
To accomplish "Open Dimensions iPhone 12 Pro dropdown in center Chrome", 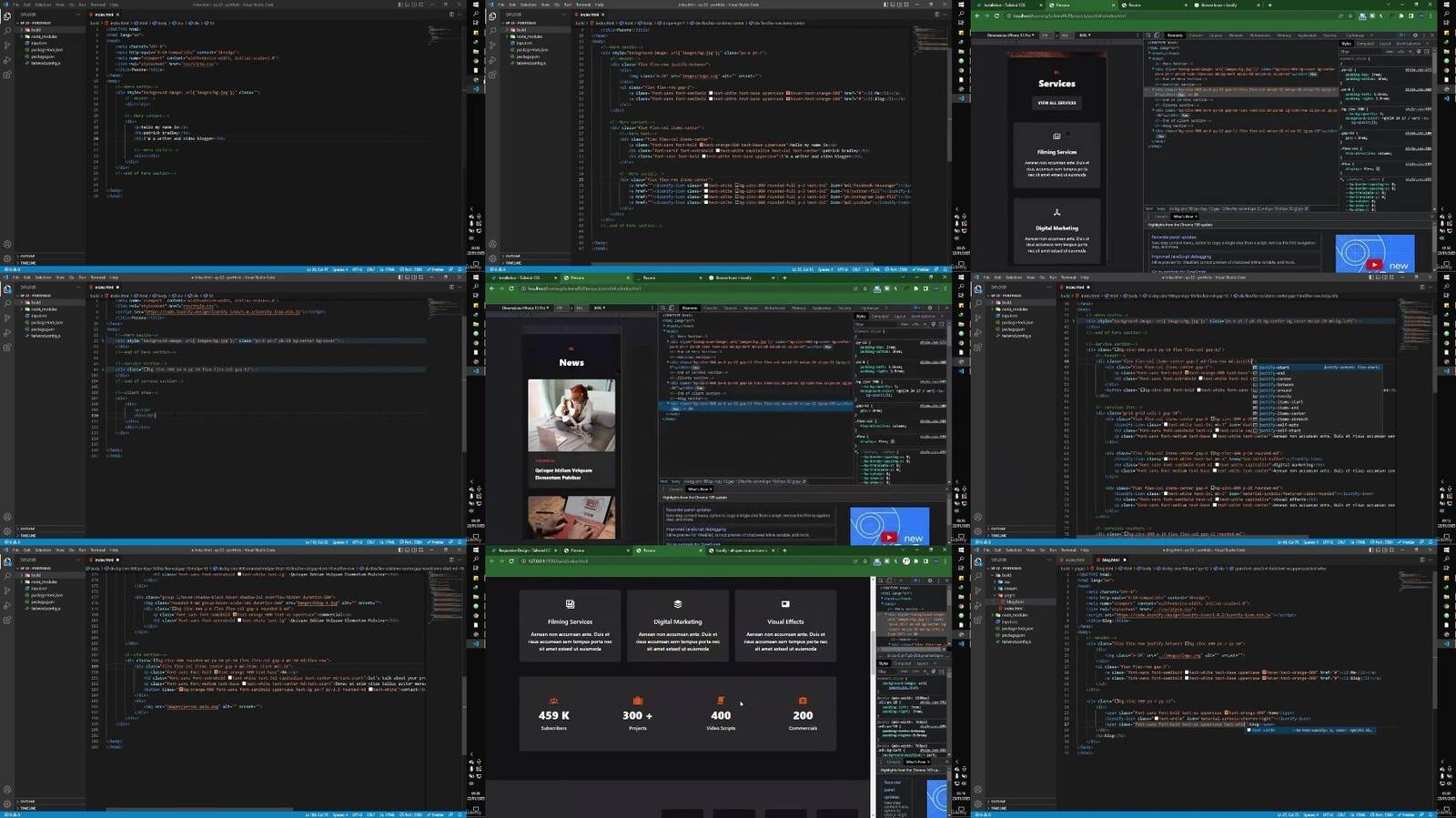I will [526, 308].
